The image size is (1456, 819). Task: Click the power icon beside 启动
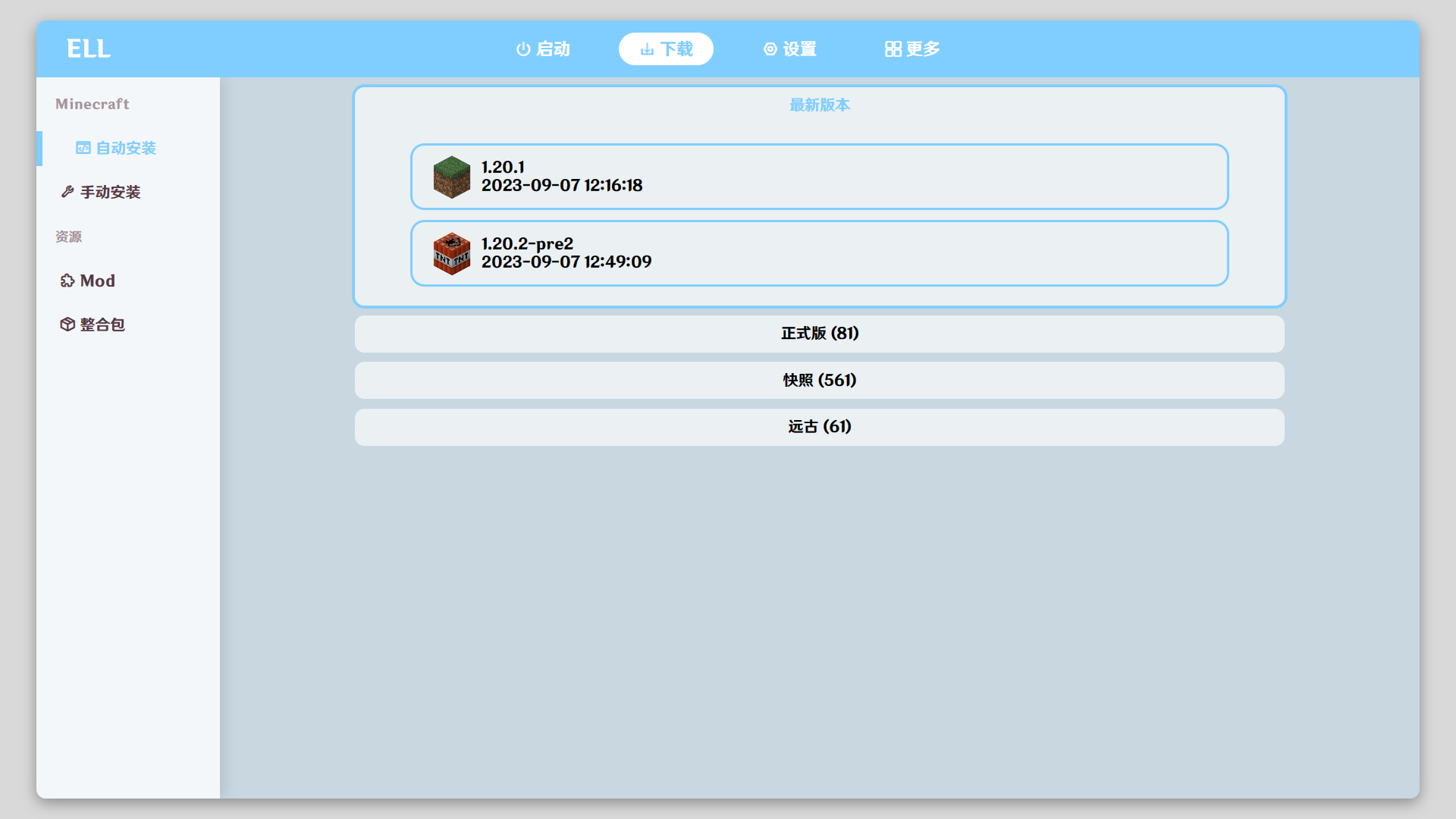pyautogui.click(x=523, y=49)
